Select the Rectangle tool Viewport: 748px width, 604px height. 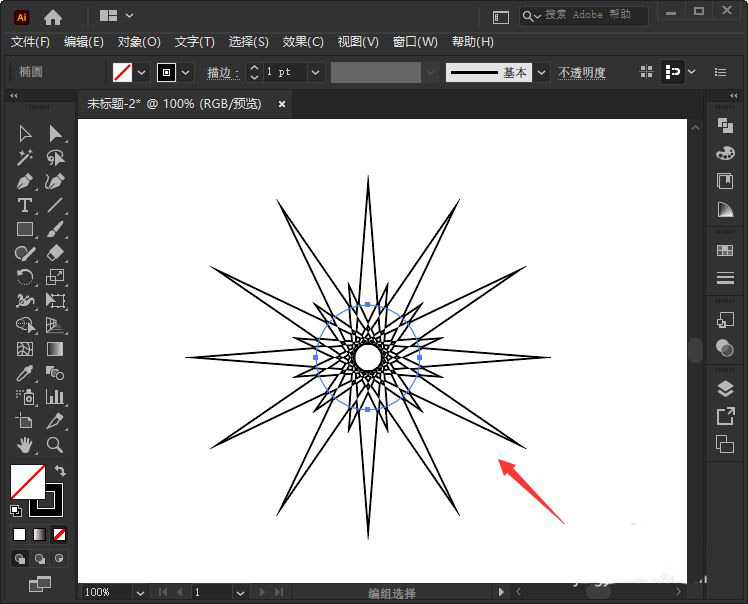[25, 229]
